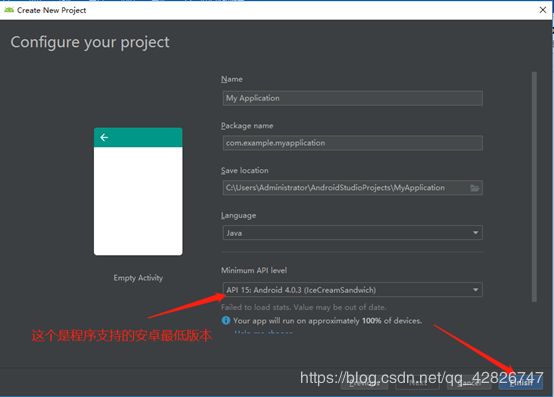
Task: Click the Cancel button
Action: 469,383
